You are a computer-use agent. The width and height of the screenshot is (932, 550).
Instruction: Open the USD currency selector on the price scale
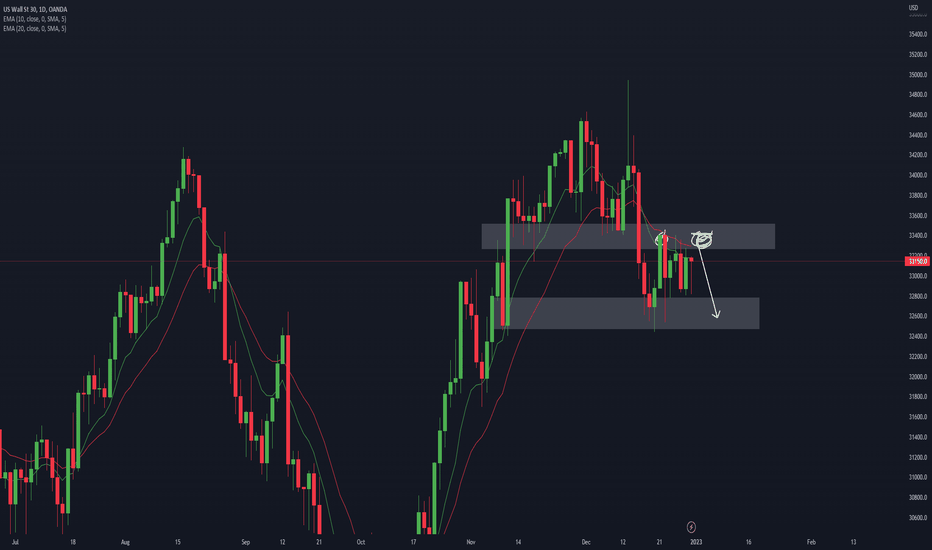(913, 8)
